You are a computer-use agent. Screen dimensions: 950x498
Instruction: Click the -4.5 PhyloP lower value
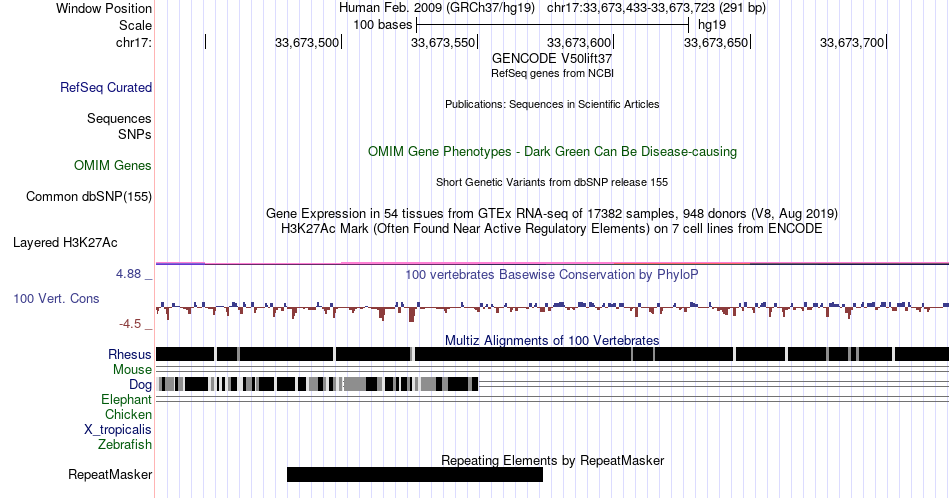point(130,324)
